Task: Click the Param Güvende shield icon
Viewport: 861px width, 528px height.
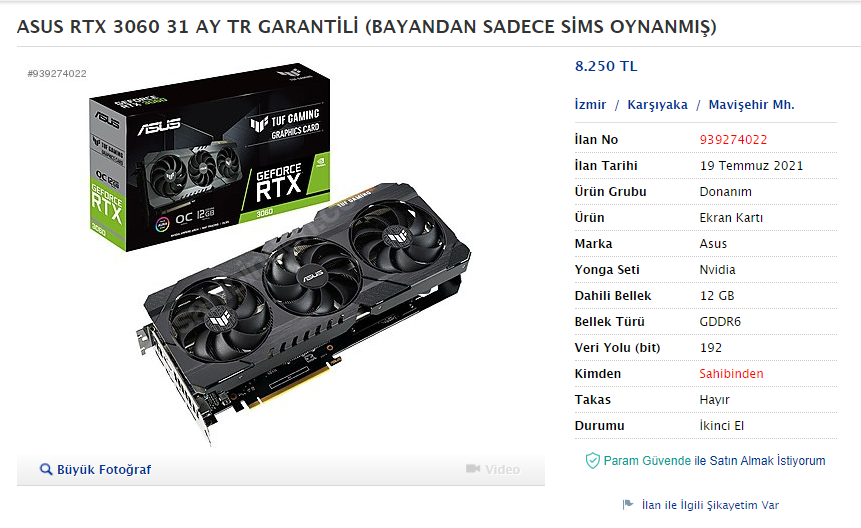Action: click(x=592, y=460)
